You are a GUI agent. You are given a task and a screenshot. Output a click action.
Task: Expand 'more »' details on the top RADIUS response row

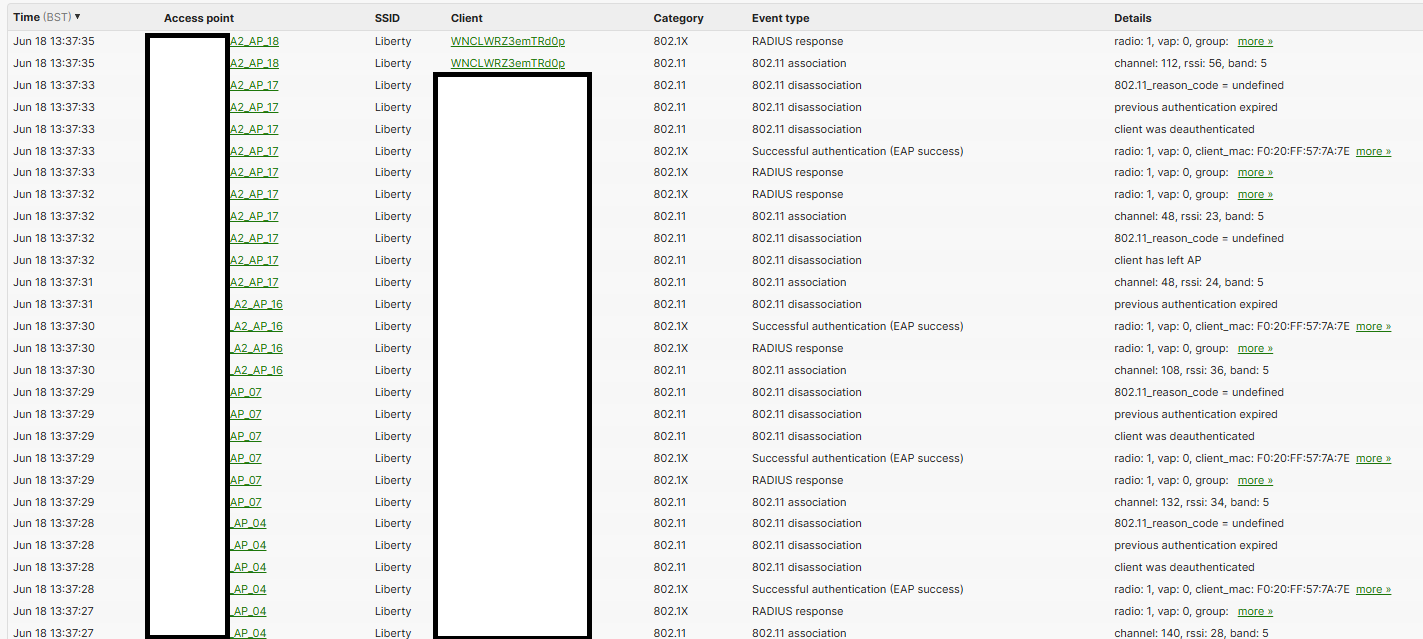tap(1255, 41)
